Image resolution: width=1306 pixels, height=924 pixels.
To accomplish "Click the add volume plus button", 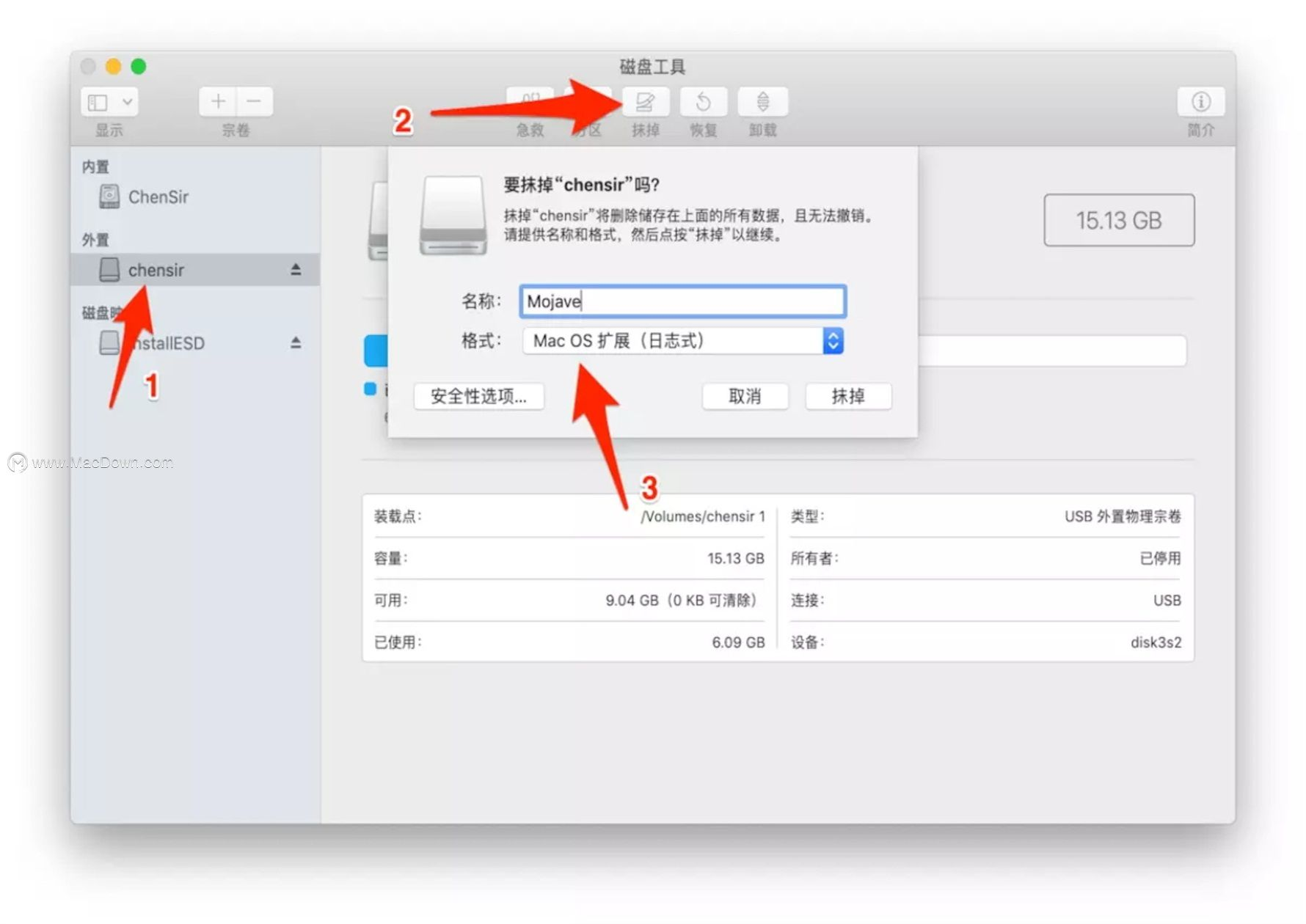I will [218, 101].
